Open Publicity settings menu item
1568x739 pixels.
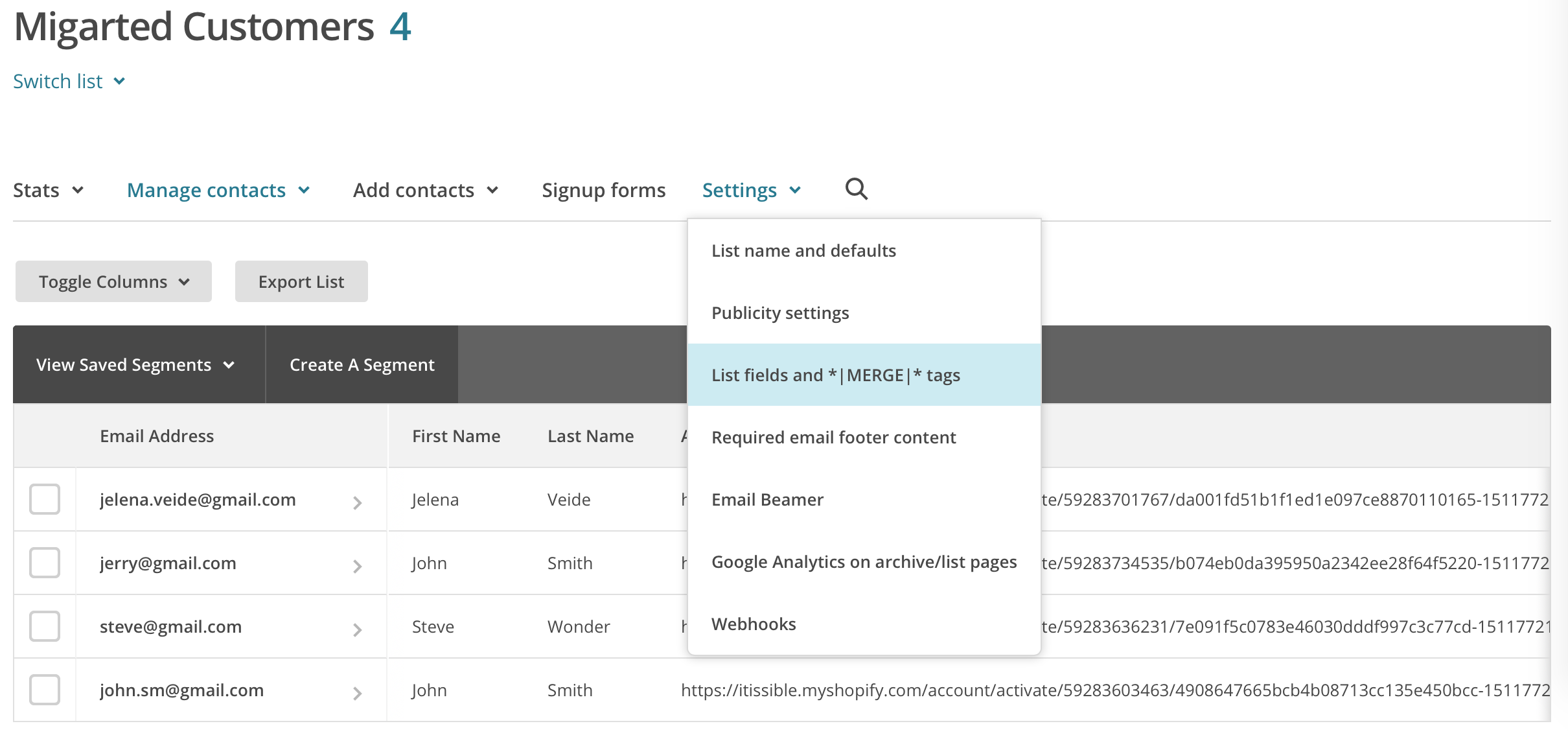(x=779, y=313)
